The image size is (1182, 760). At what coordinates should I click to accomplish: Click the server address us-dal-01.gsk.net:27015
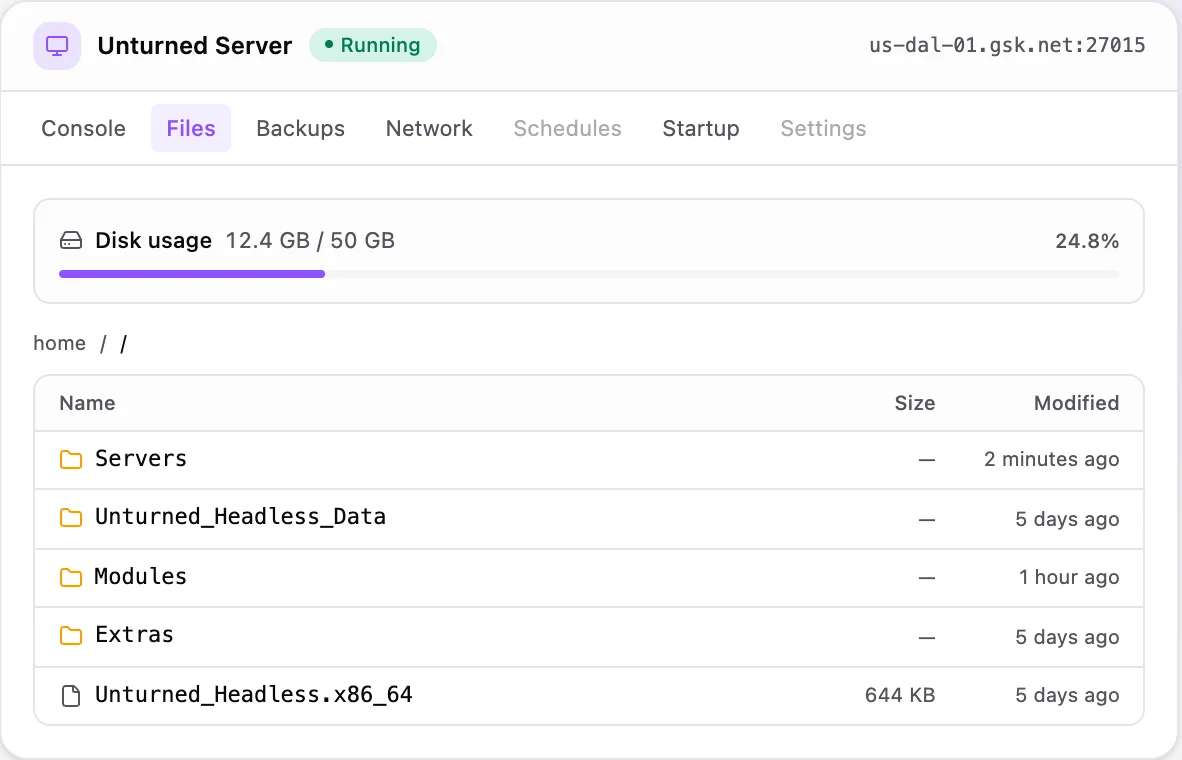pyautogui.click(x=1007, y=45)
